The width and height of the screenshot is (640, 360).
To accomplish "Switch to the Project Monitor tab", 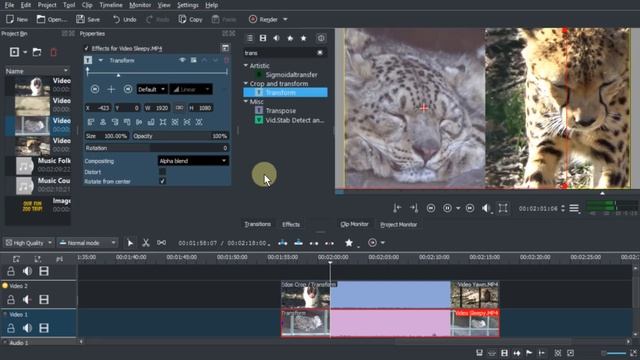I will point(398,224).
